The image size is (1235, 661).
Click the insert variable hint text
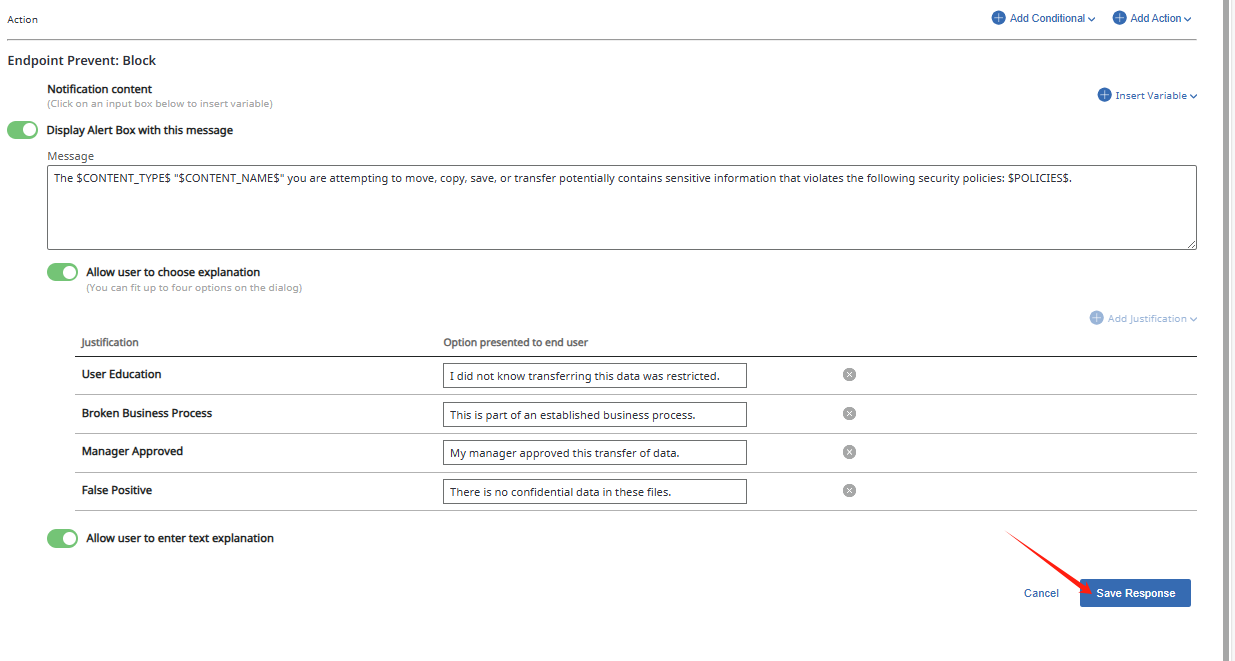[160, 103]
